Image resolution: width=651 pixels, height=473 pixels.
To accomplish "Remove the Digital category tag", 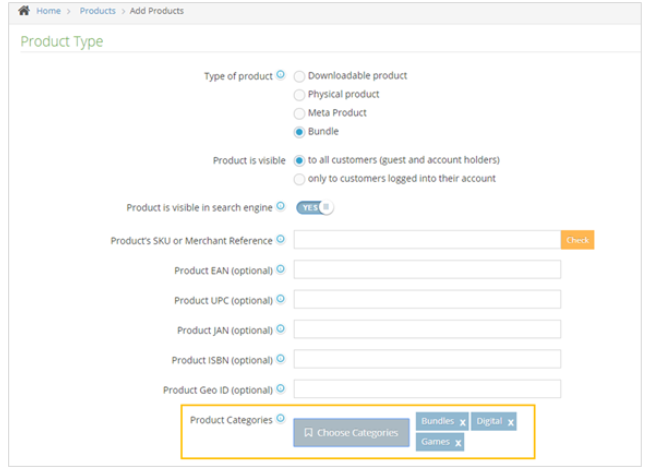I will point(511,423).
